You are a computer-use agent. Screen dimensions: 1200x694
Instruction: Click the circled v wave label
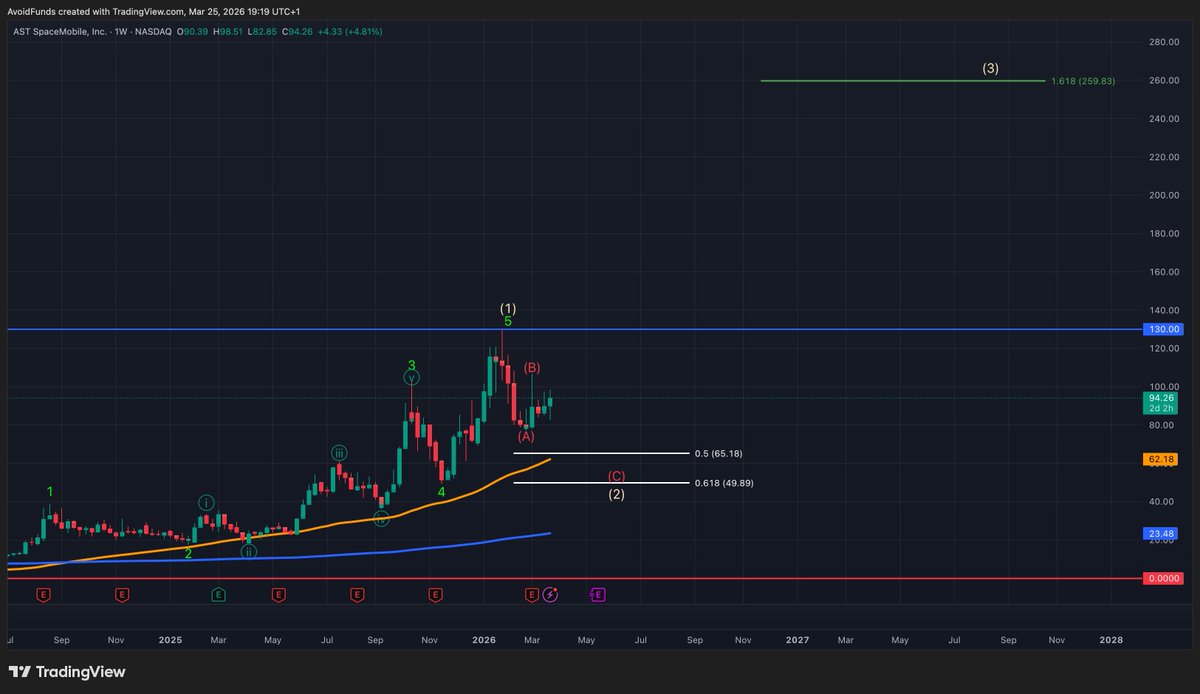click(x=412, y=377)
